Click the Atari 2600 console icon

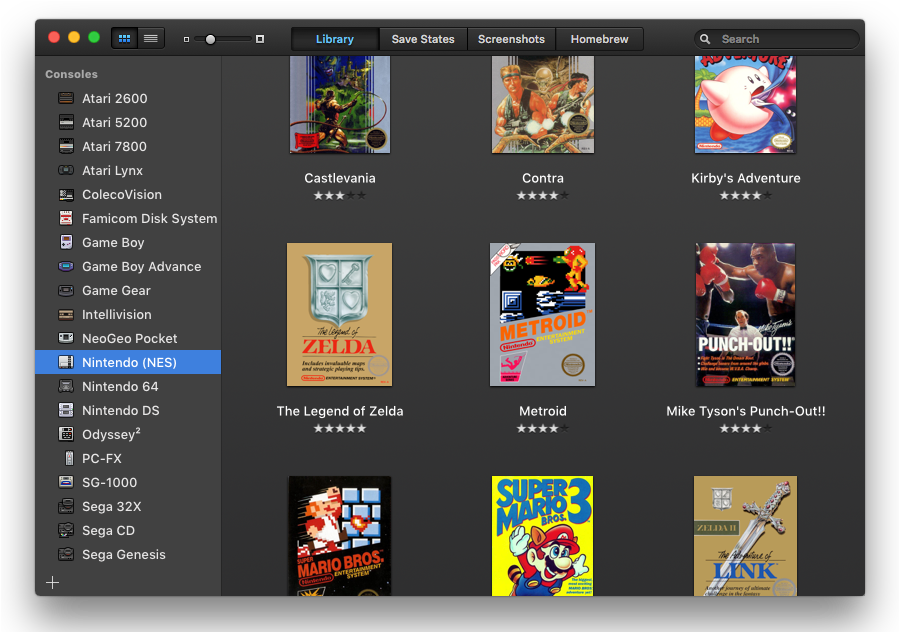coord(66,98)
